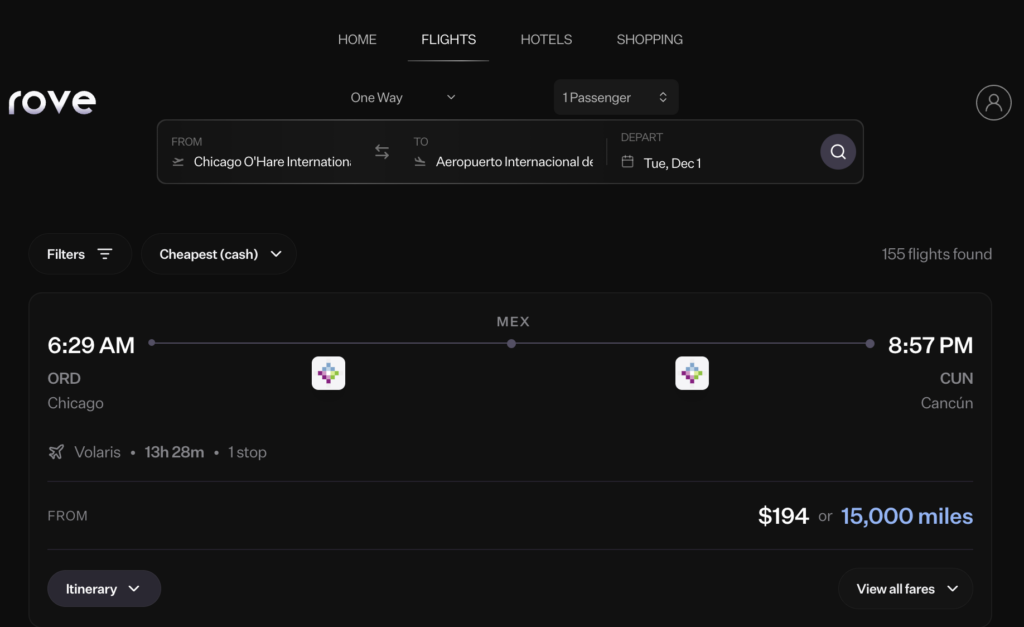1024x627 pixels.
Task: Edit the From airport field
Action: tap(261, 152)
